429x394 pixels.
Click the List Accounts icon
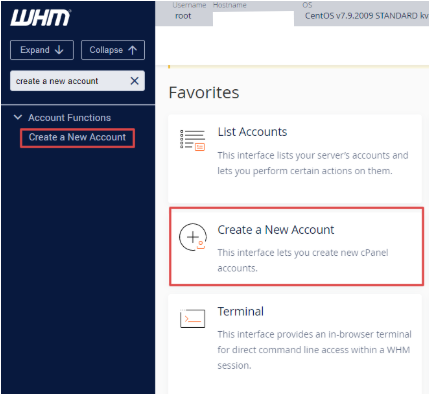(x=192, y=140)
